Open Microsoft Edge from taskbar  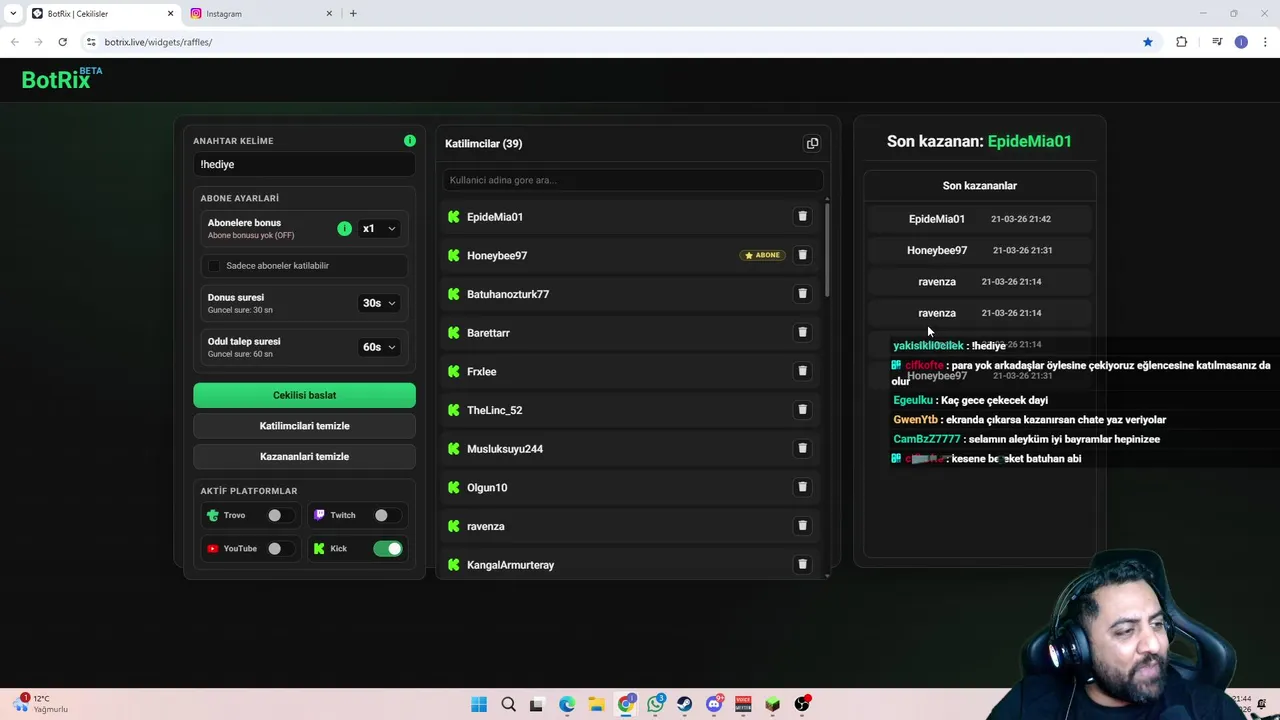point(567,704)
